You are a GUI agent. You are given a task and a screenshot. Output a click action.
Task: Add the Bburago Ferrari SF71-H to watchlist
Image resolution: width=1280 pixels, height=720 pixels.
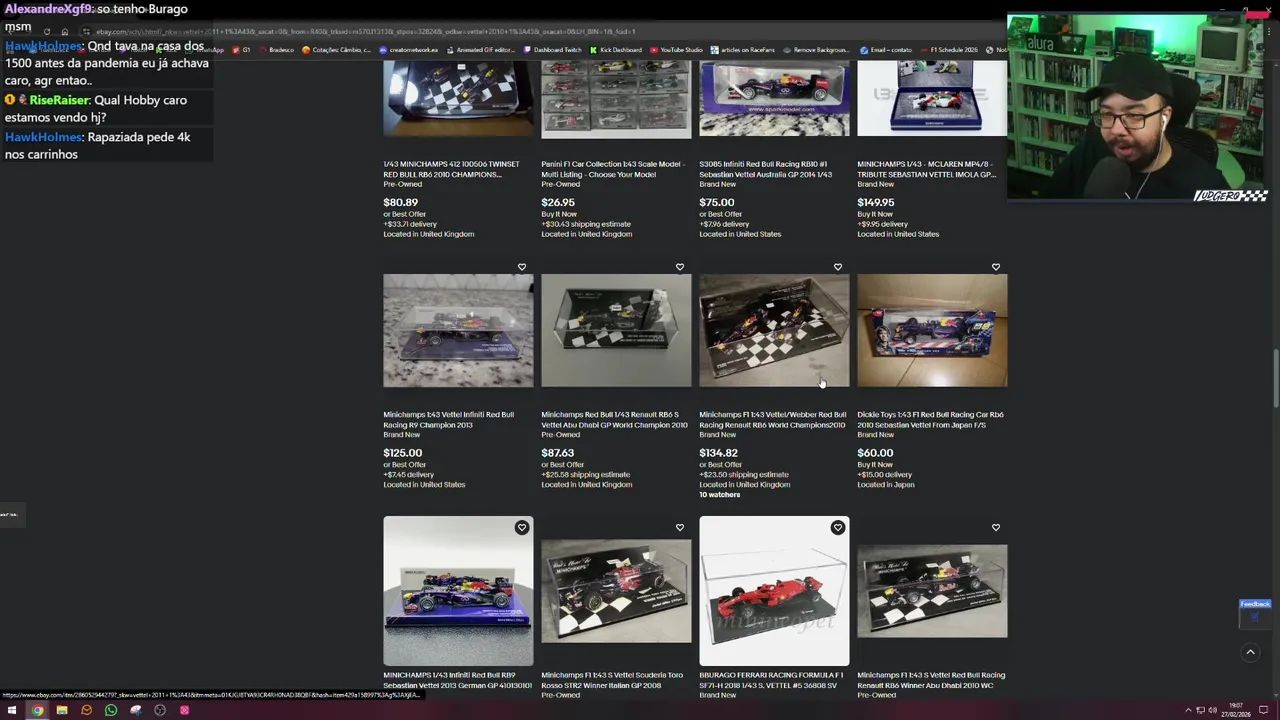[838, 527]
